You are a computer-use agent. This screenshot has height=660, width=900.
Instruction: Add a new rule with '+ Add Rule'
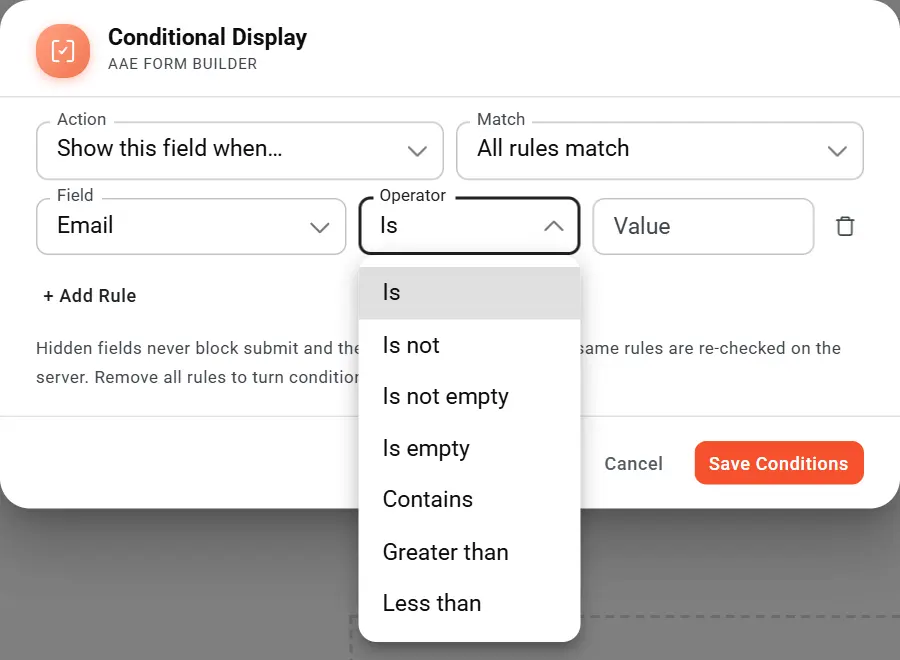click(90, 296)
